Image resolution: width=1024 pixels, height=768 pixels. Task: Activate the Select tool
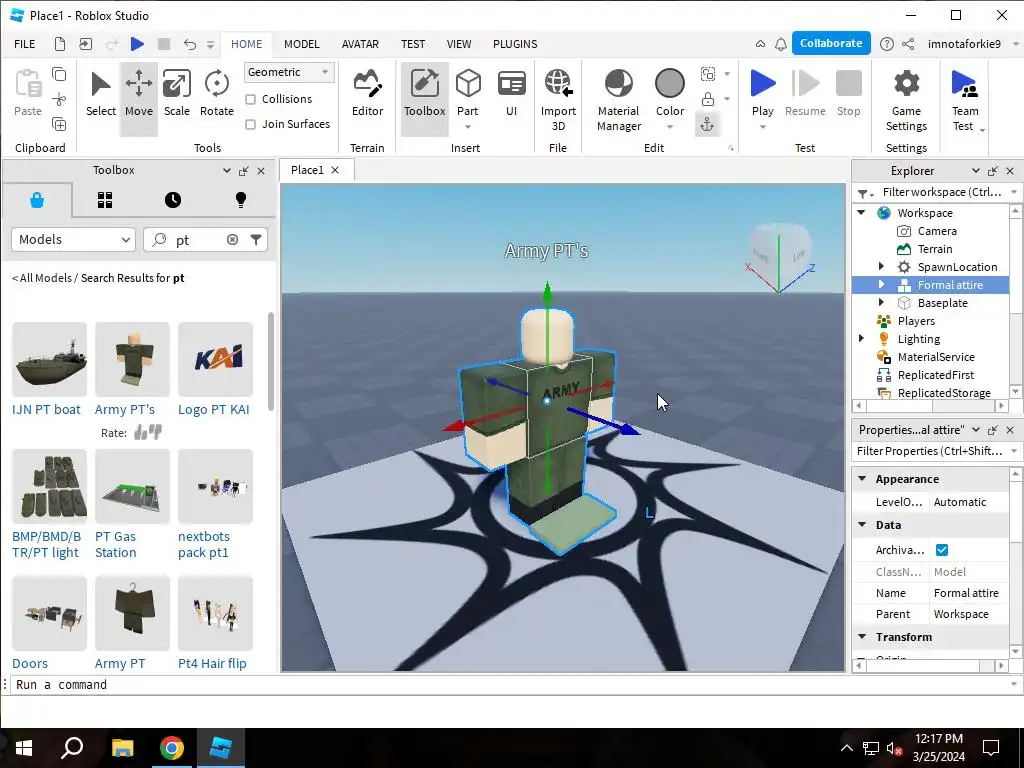(x=101, y=95)
